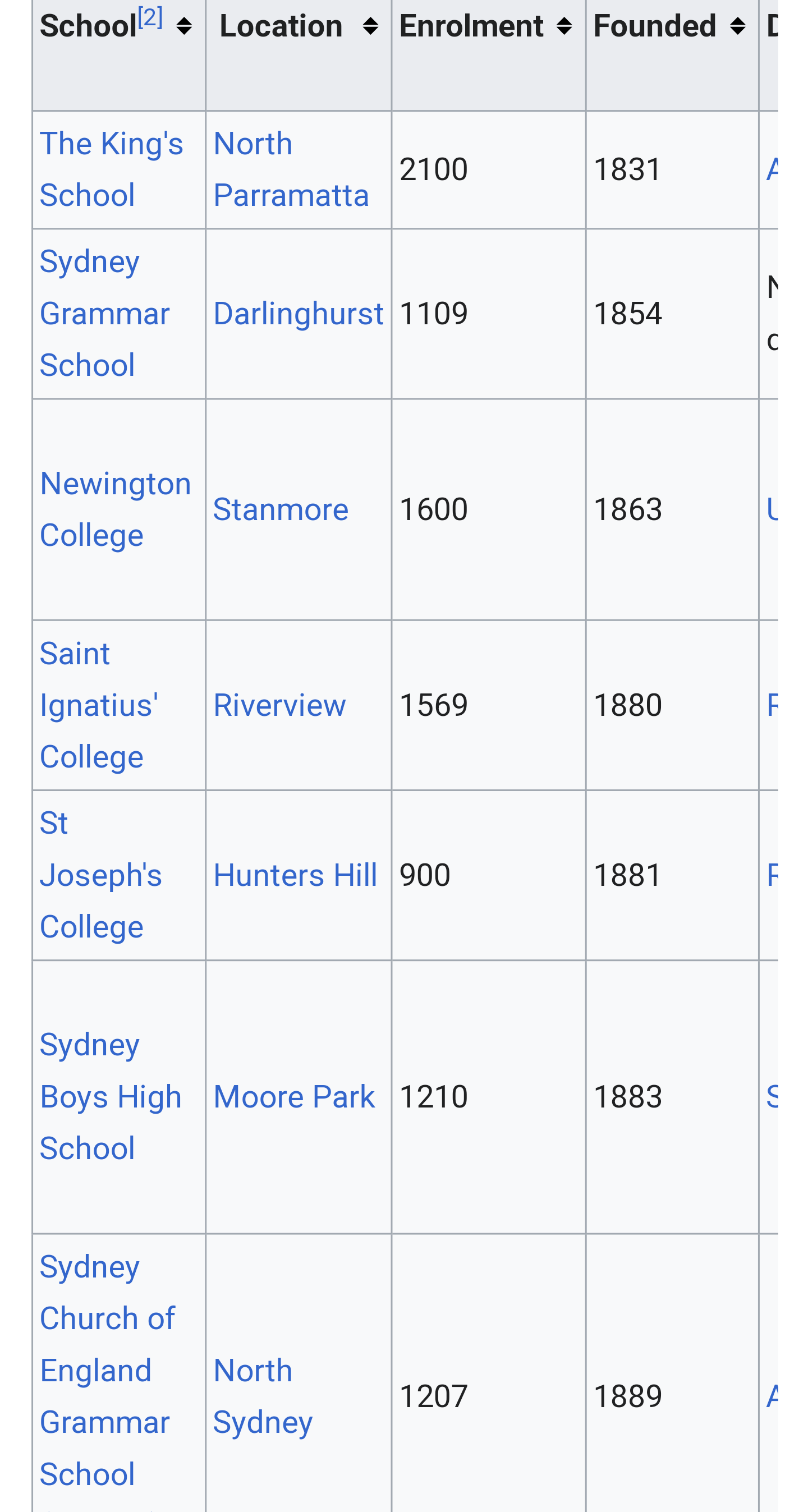Open Moore Park location link
The height and width of the screenshot is (1512, 808).
(293, 1096)
